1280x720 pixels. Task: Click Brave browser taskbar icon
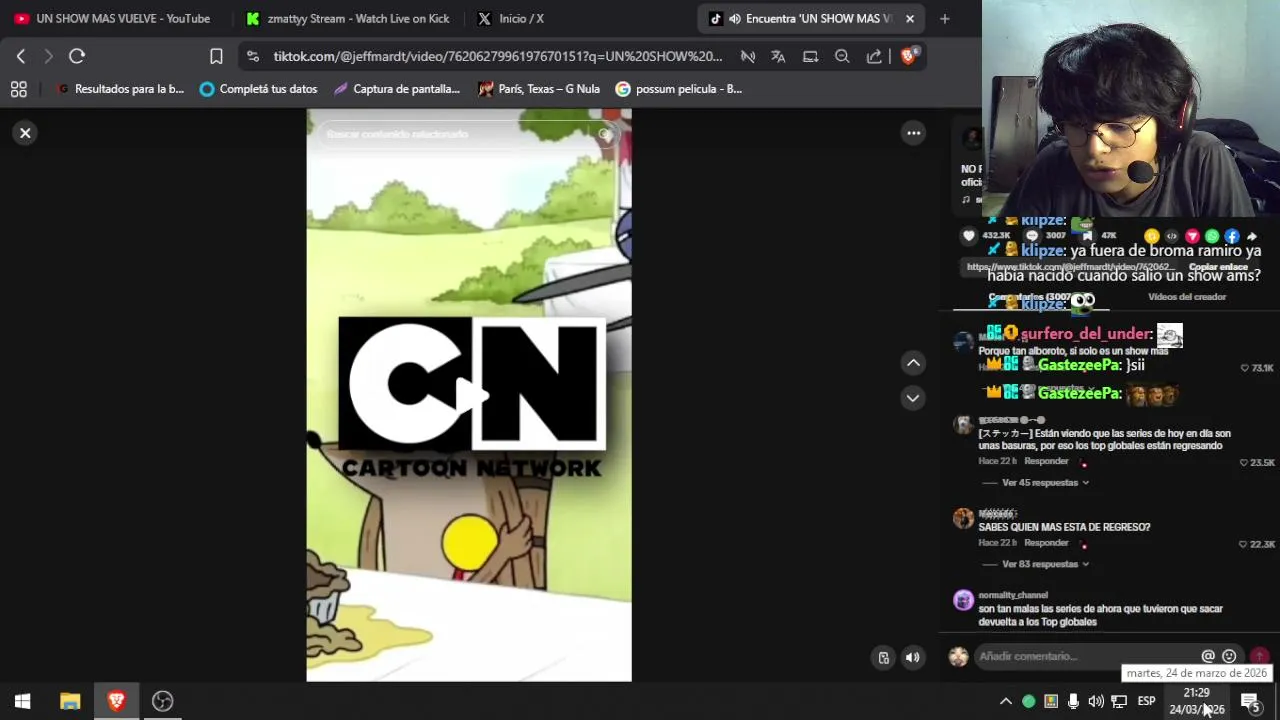(x=116, y=701)
